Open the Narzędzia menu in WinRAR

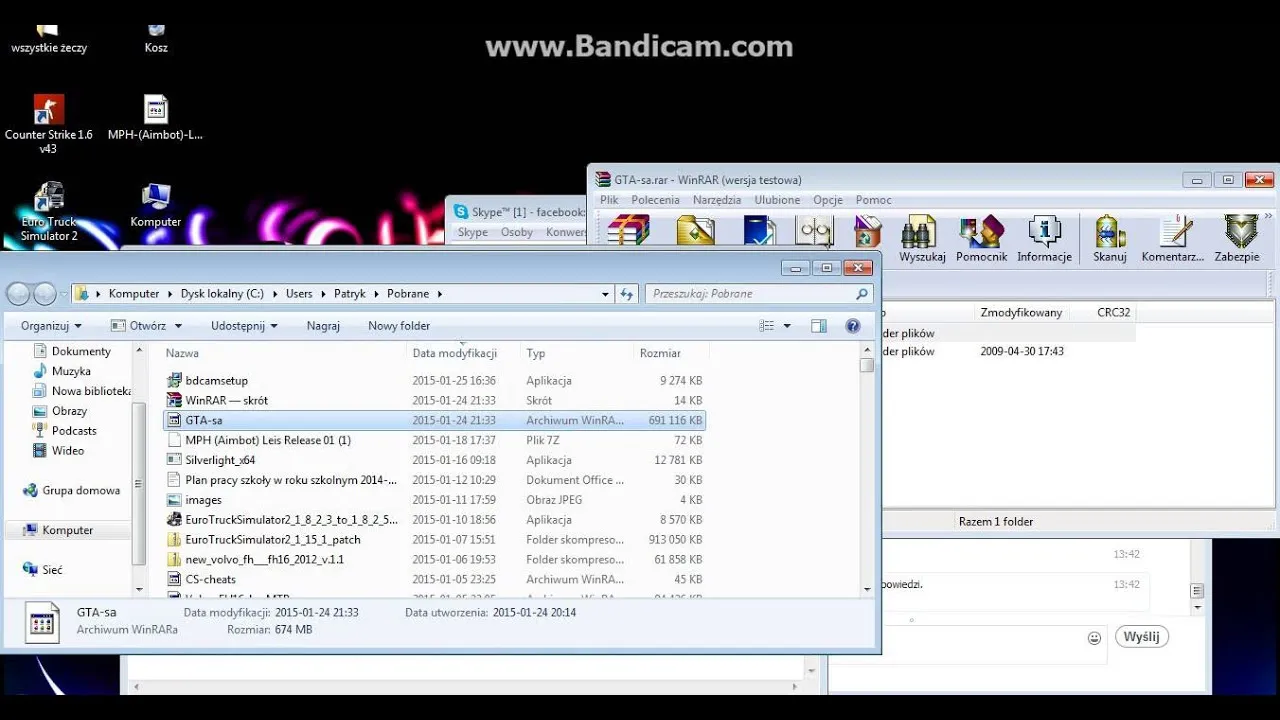(x=717, y=200)
